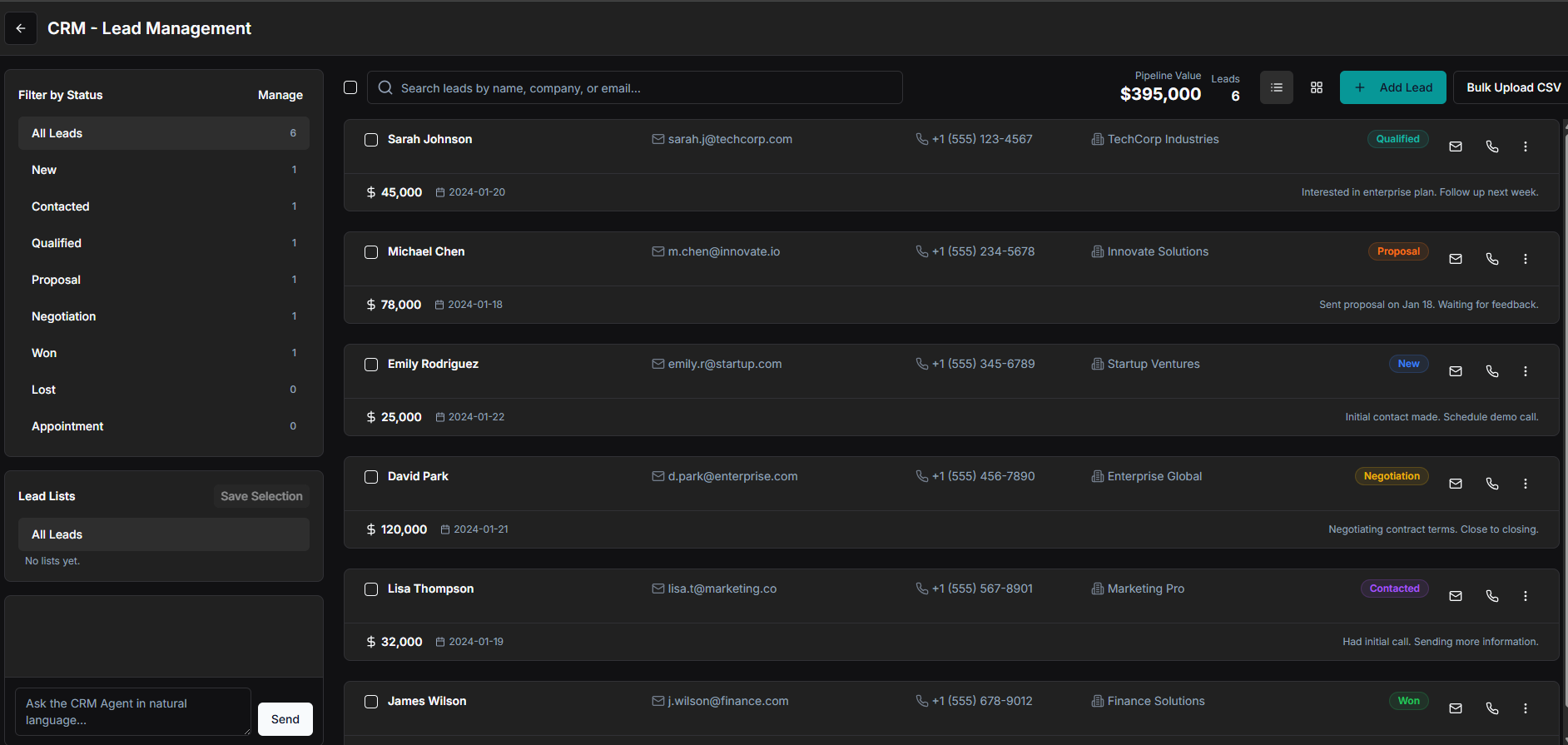Call James Wilson using phone icon
Screen dimensions: 1568x745
[x=1491, y=708]
